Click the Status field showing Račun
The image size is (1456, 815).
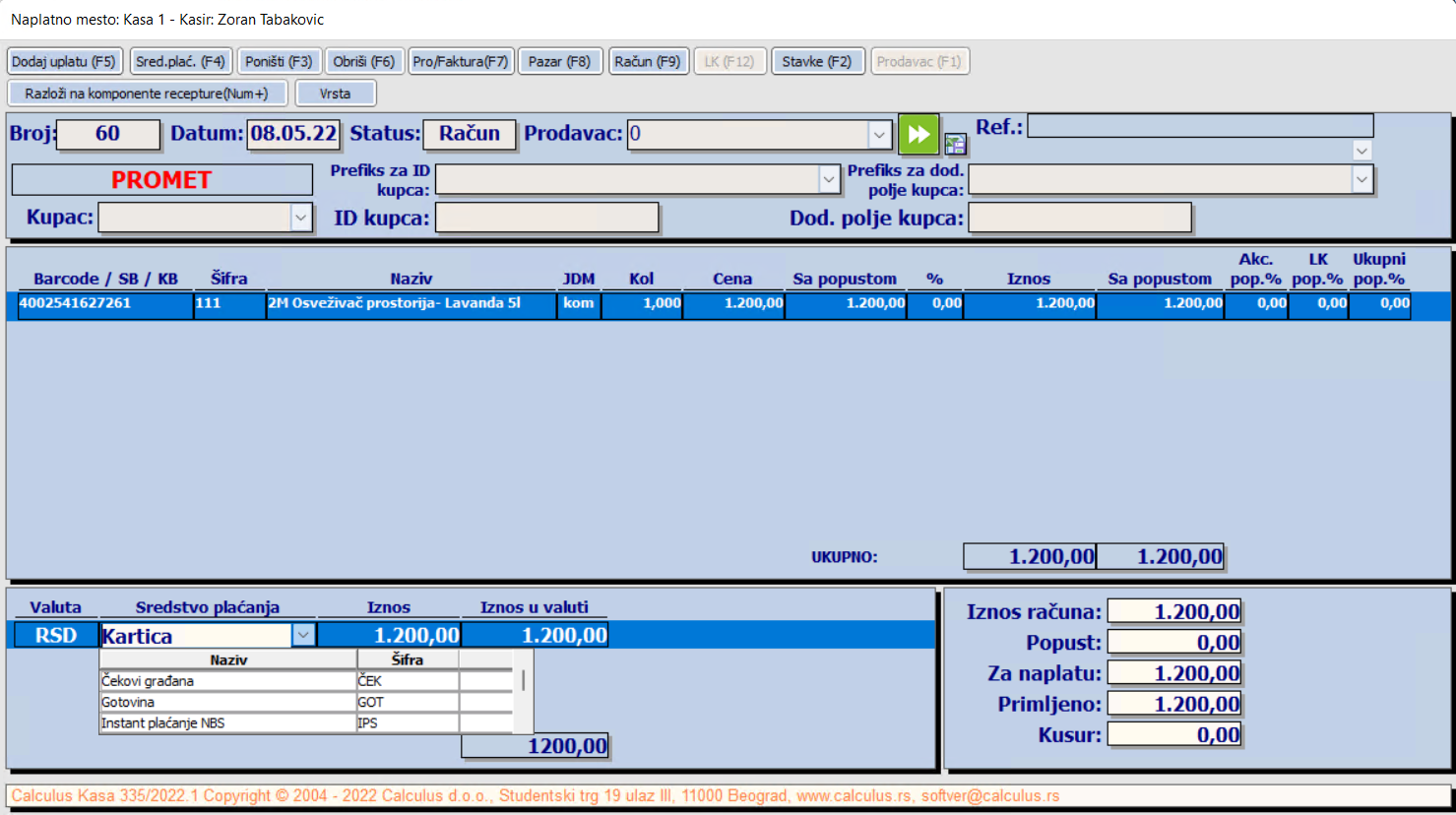[x=470, y=134]
